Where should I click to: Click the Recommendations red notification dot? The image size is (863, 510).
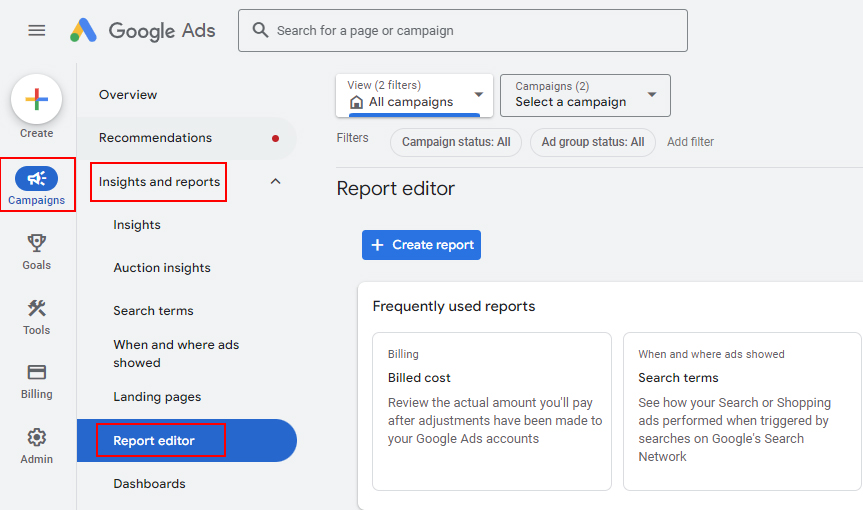click(x=275, y=138)
